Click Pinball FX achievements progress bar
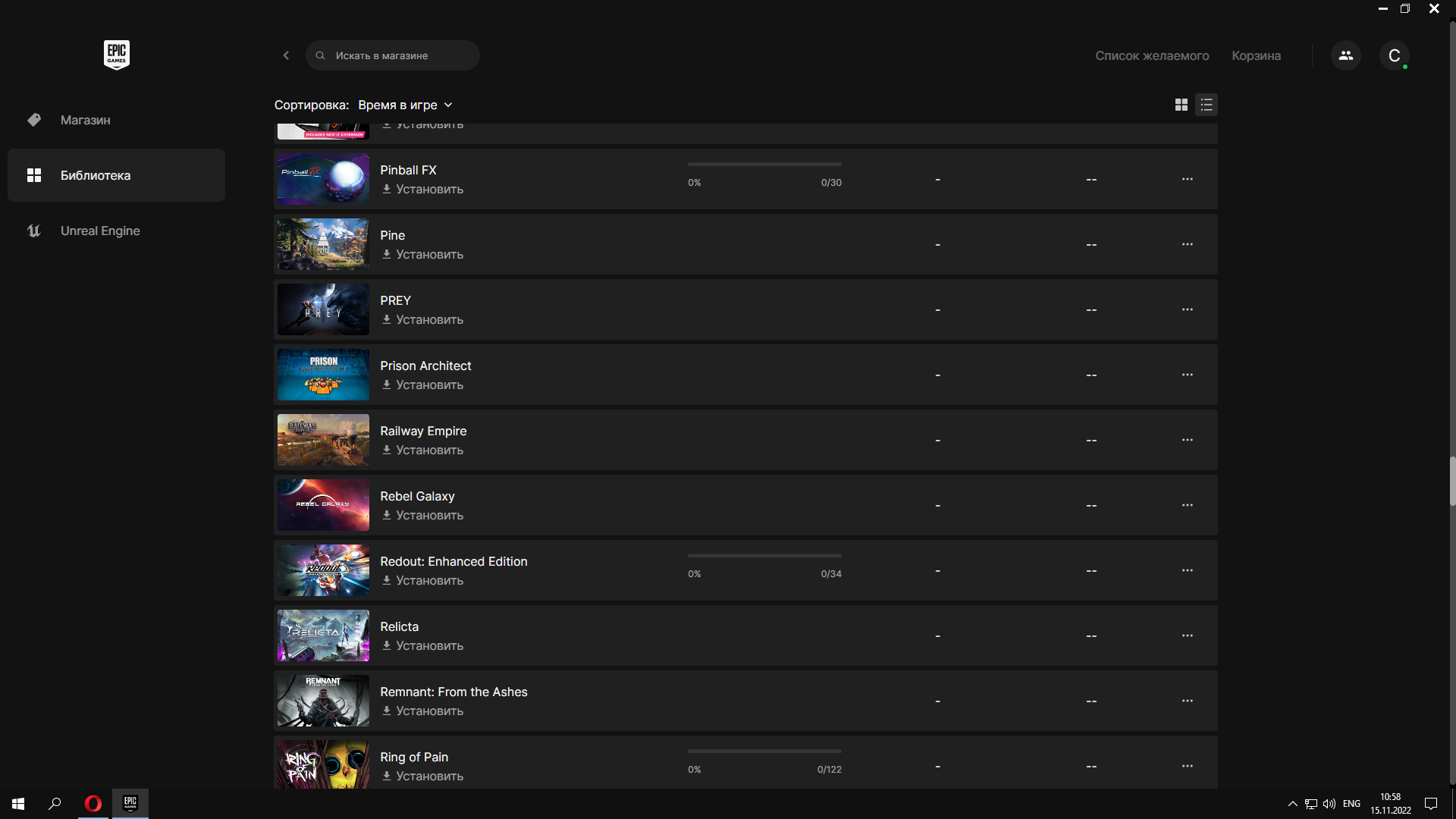Viewport: 1456px width, 819px height. pyautogui.click(x=764, y=164)
